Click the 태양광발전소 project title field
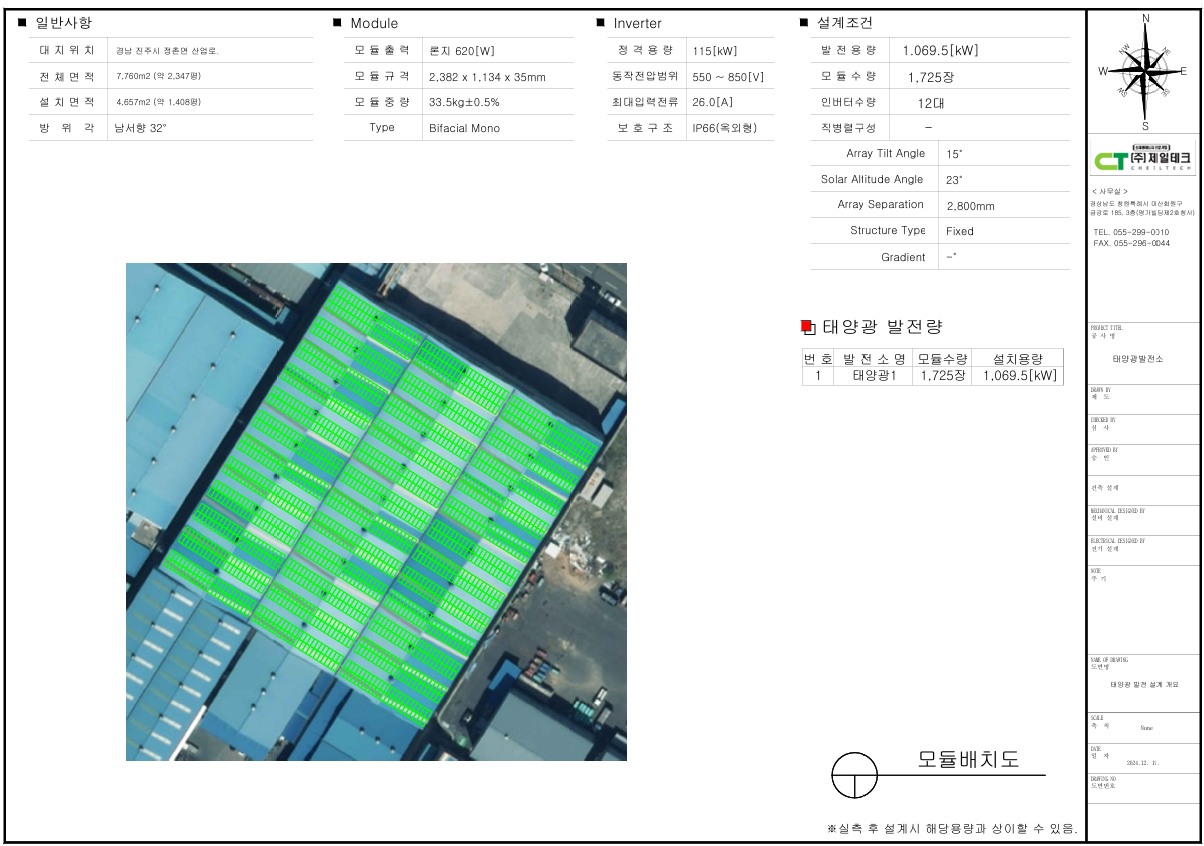This screenshot has width=1204, height=846. (x=1138, y=358)
